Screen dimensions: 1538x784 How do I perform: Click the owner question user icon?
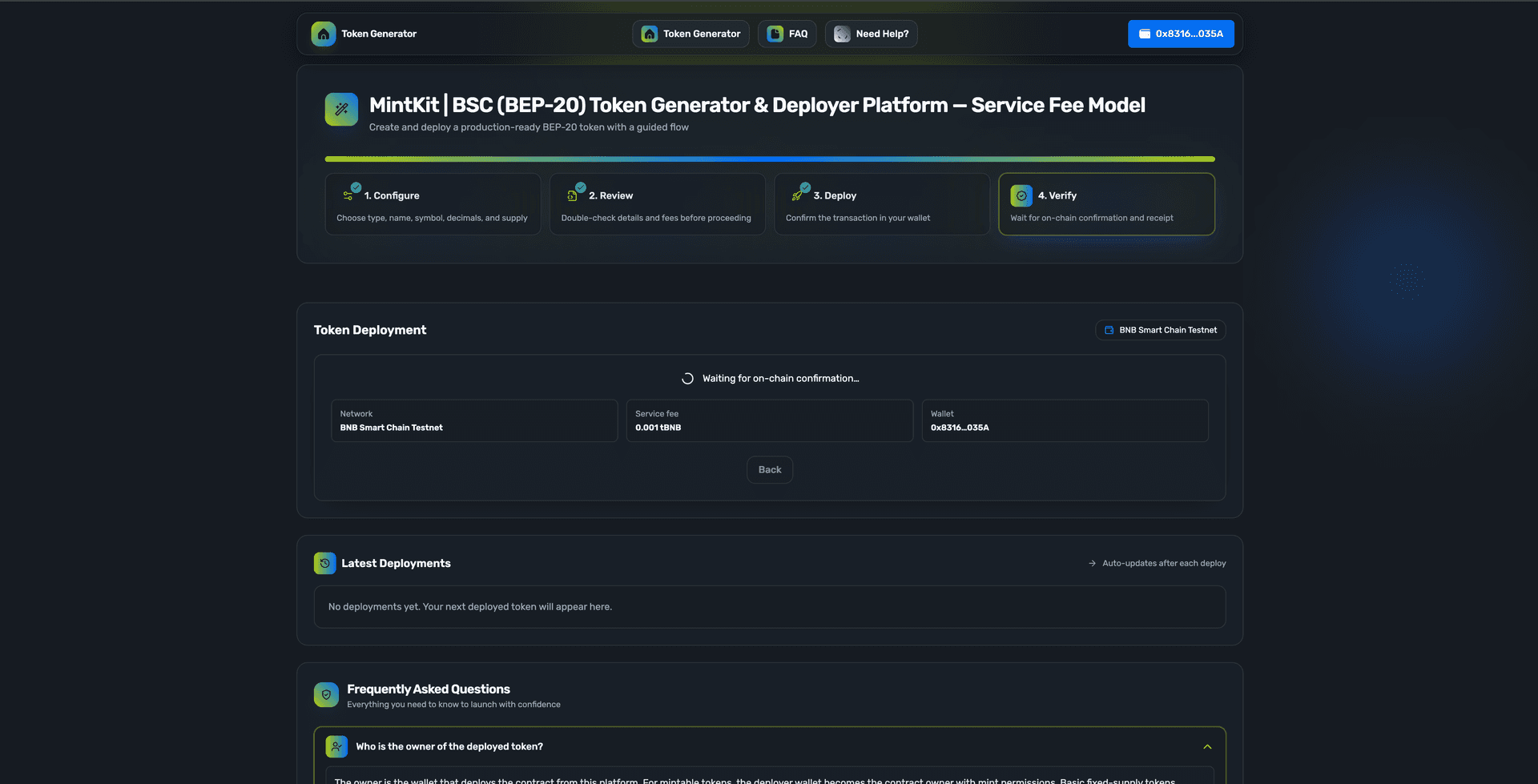(x=336, y=746)
